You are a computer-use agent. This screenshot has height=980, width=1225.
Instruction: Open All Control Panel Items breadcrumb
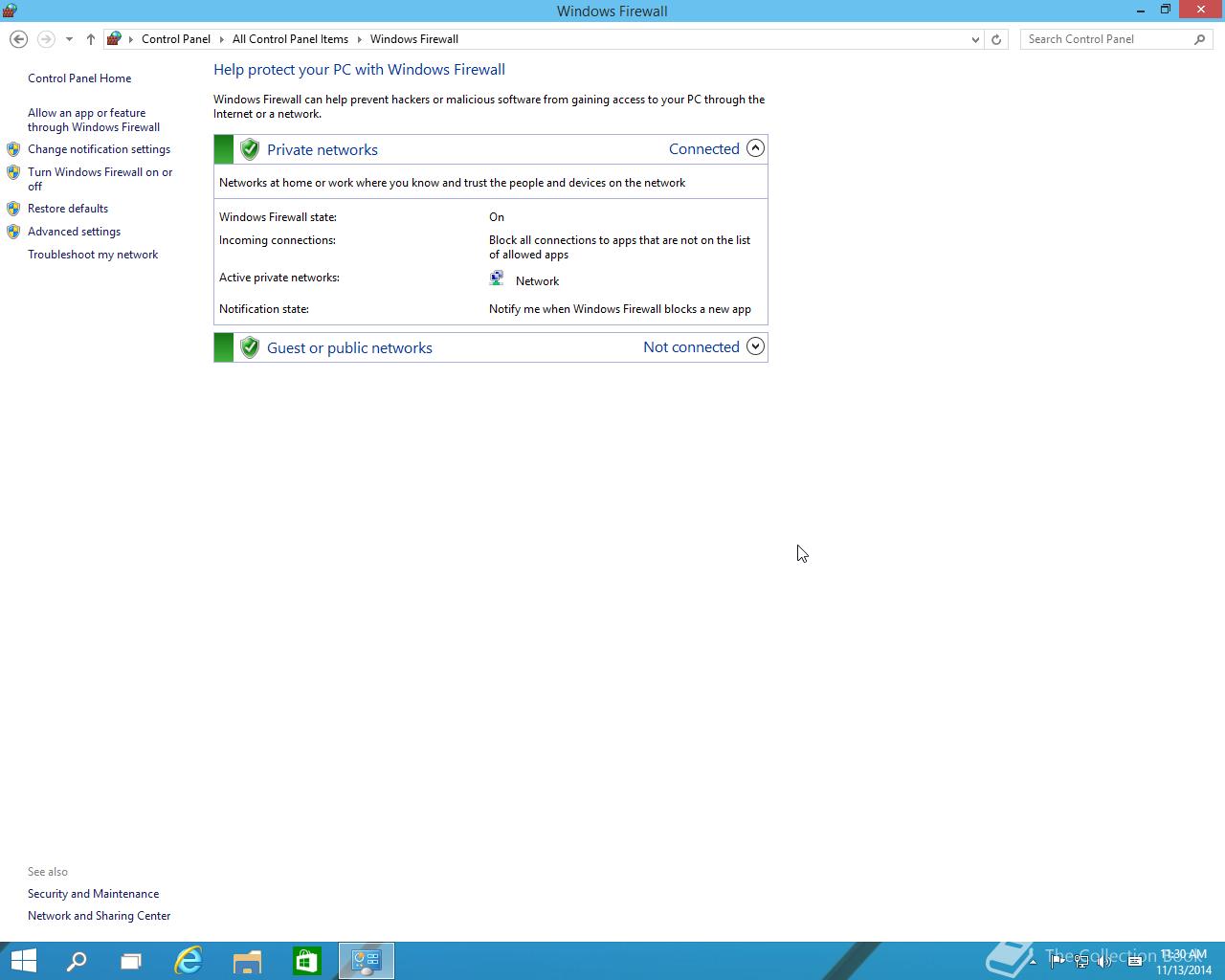pos(290,39)
